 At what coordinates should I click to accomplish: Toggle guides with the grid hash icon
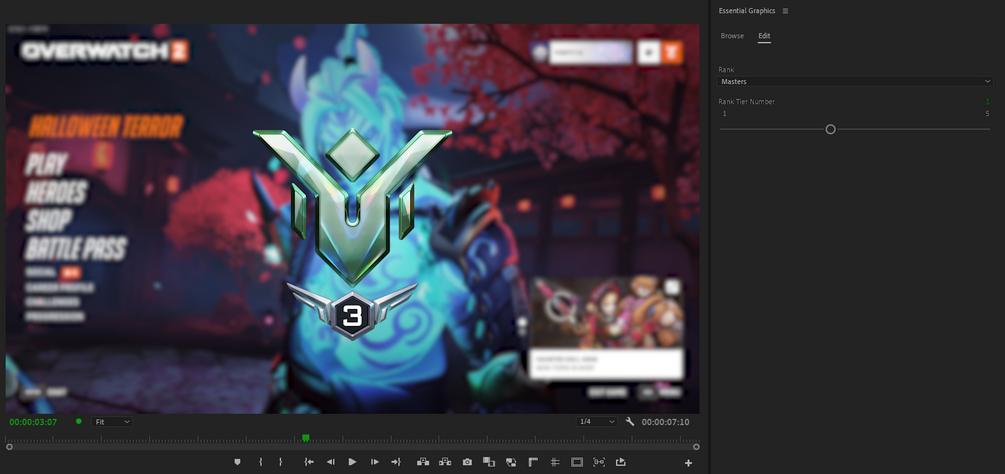click(555, 462)
